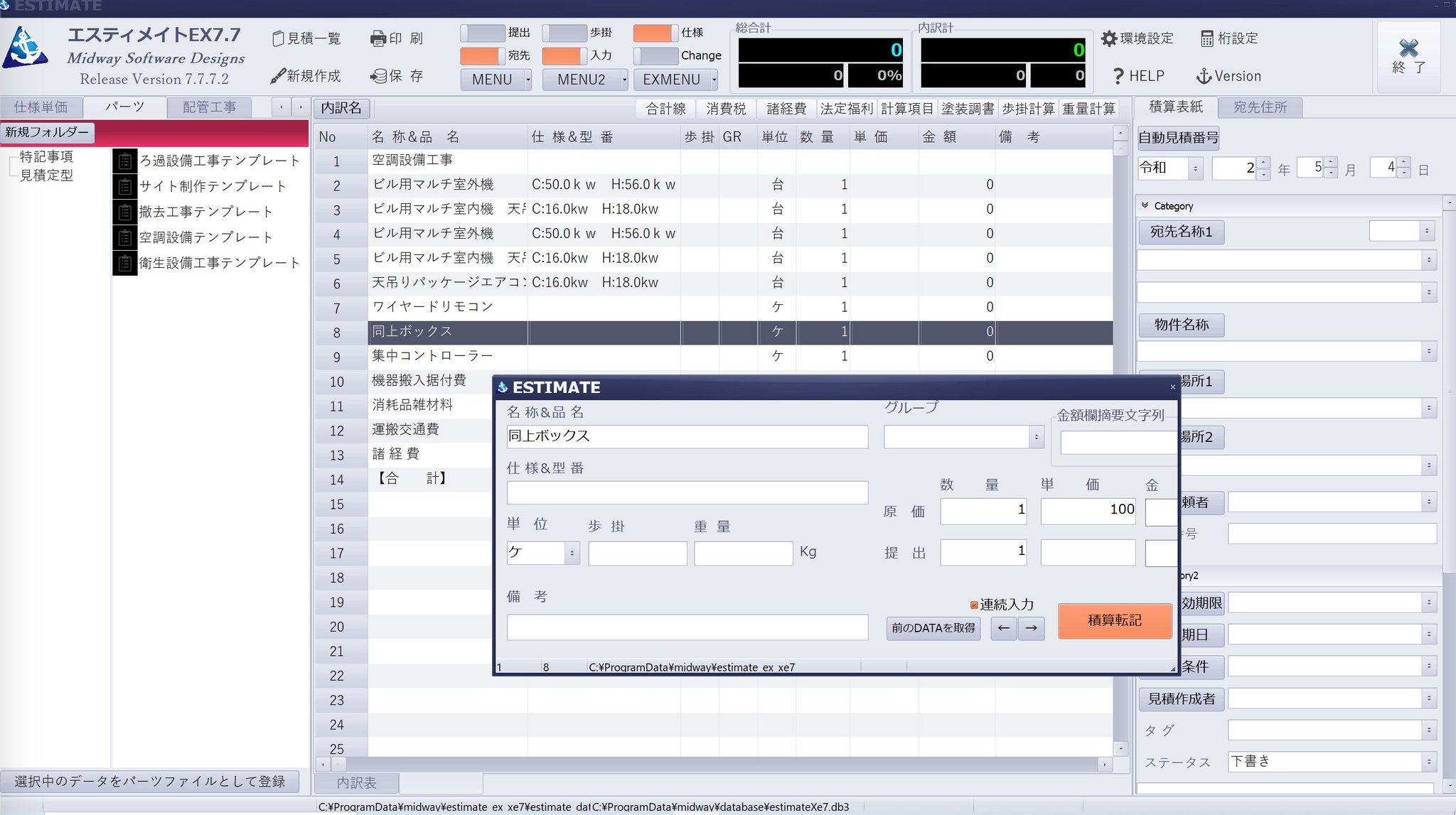Image resolution: width=1456 pixels, height=815 pixels.
Task: Click the 保存 save icon
Action: (379, 76)
